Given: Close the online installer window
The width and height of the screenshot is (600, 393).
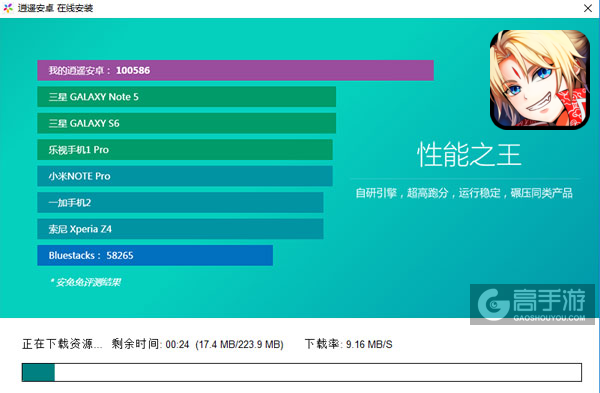Looking at the screenshot, I should 588,8.
